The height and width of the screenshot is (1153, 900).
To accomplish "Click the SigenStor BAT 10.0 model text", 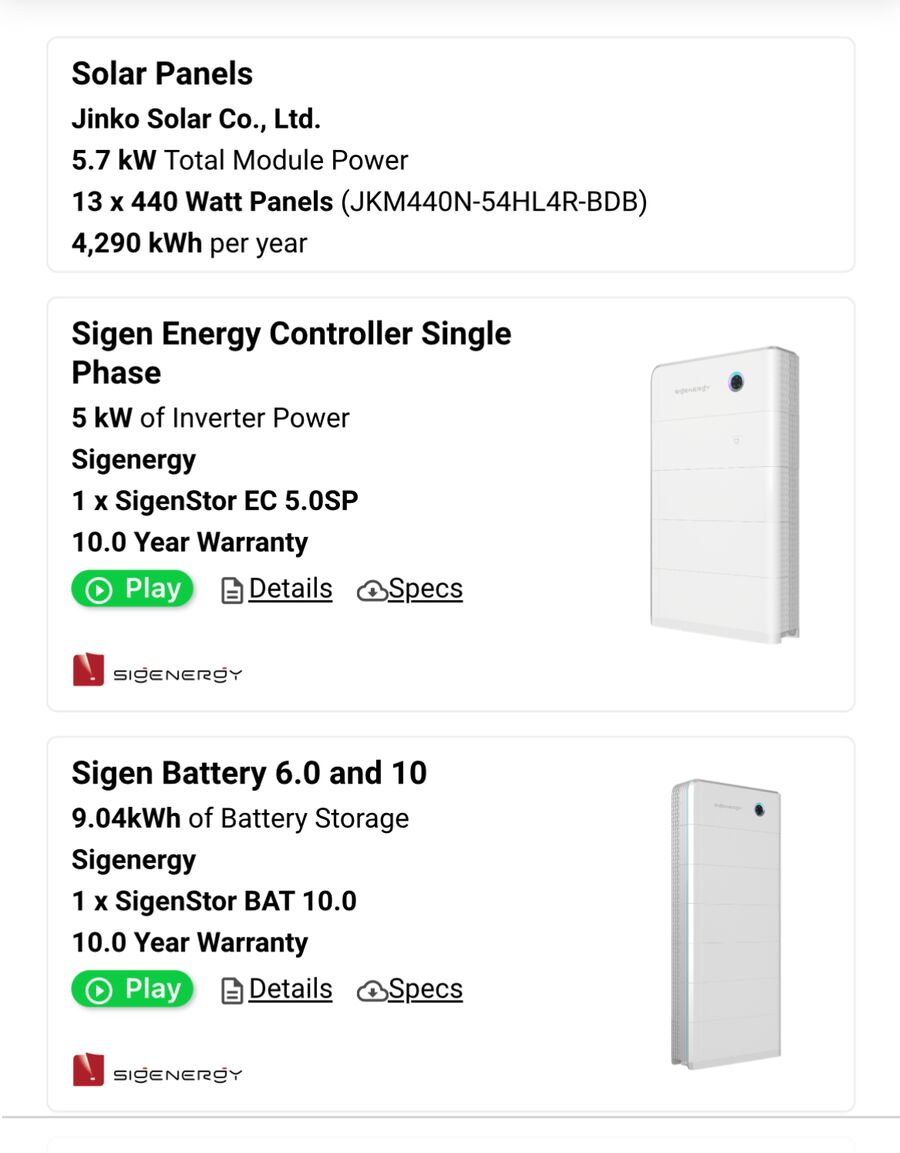I will coord(235,901).
